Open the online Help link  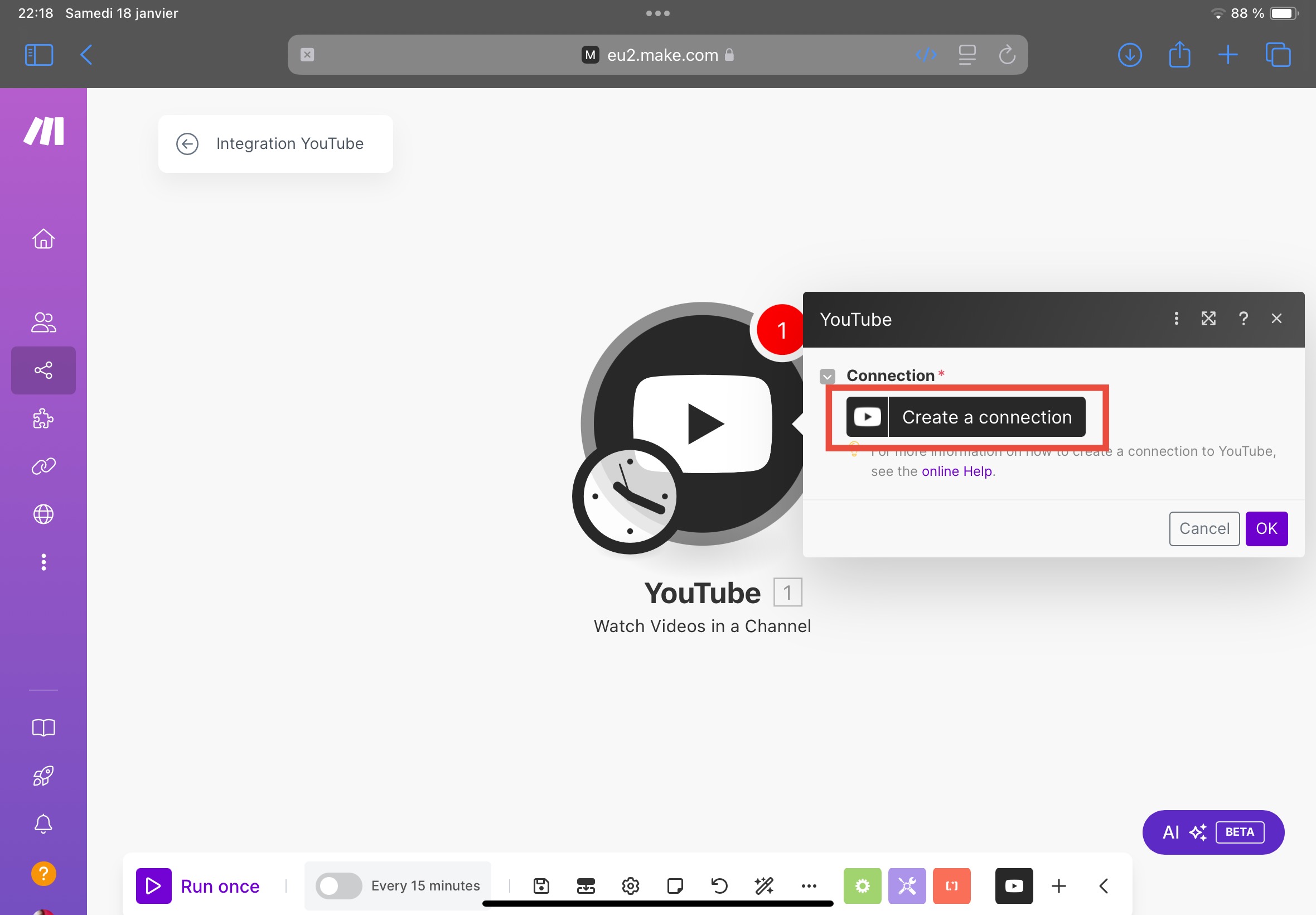click(956, 471)
